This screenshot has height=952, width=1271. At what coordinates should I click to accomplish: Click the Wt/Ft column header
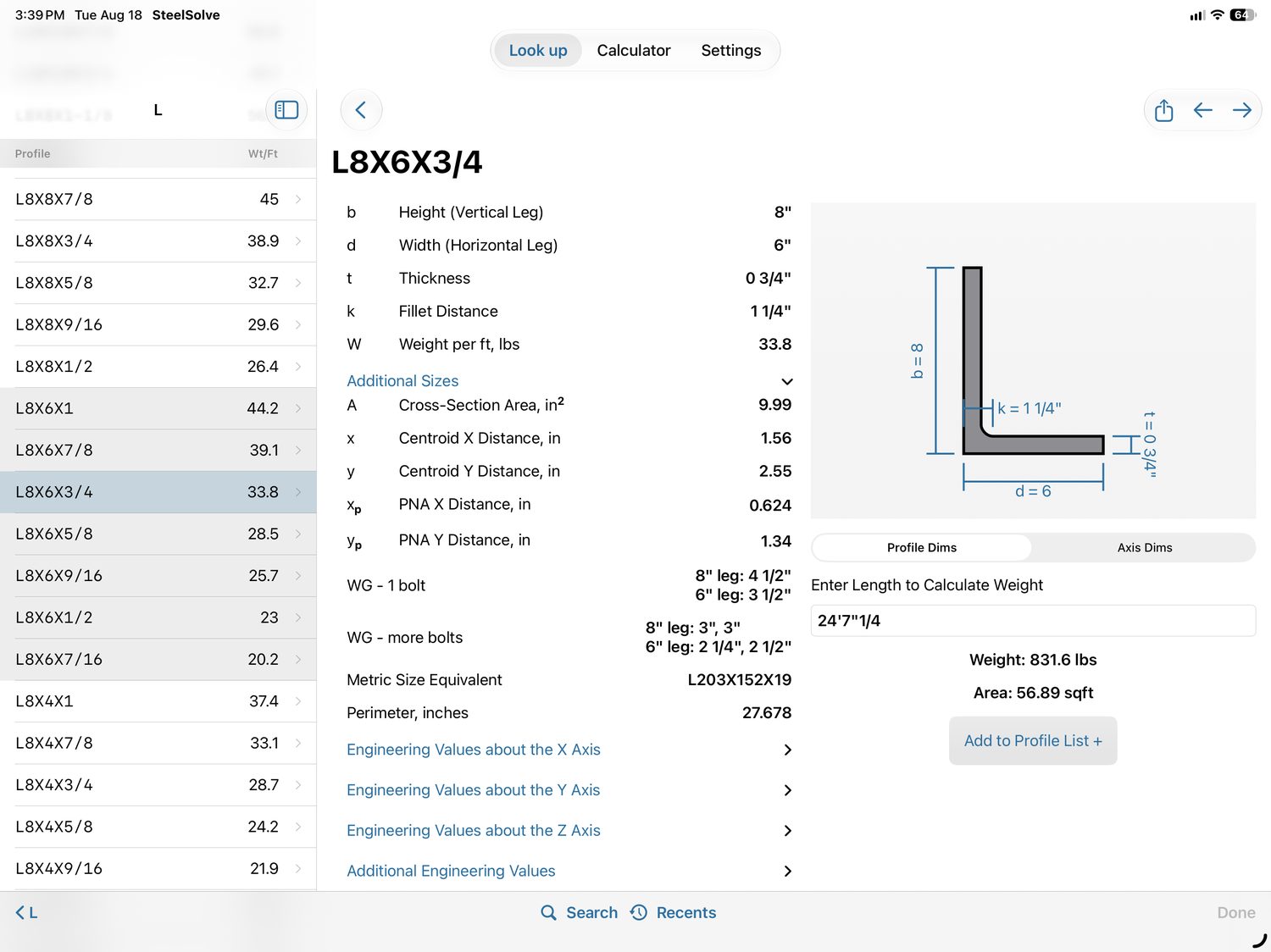pyautogui.click(x=263, y=153)
